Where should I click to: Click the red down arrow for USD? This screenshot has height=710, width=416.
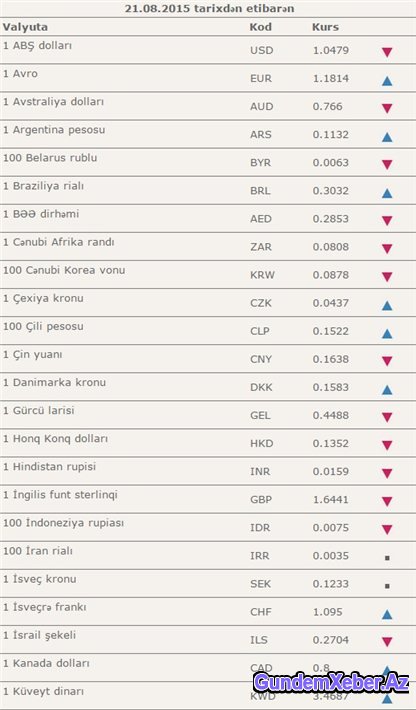[387, 53]
